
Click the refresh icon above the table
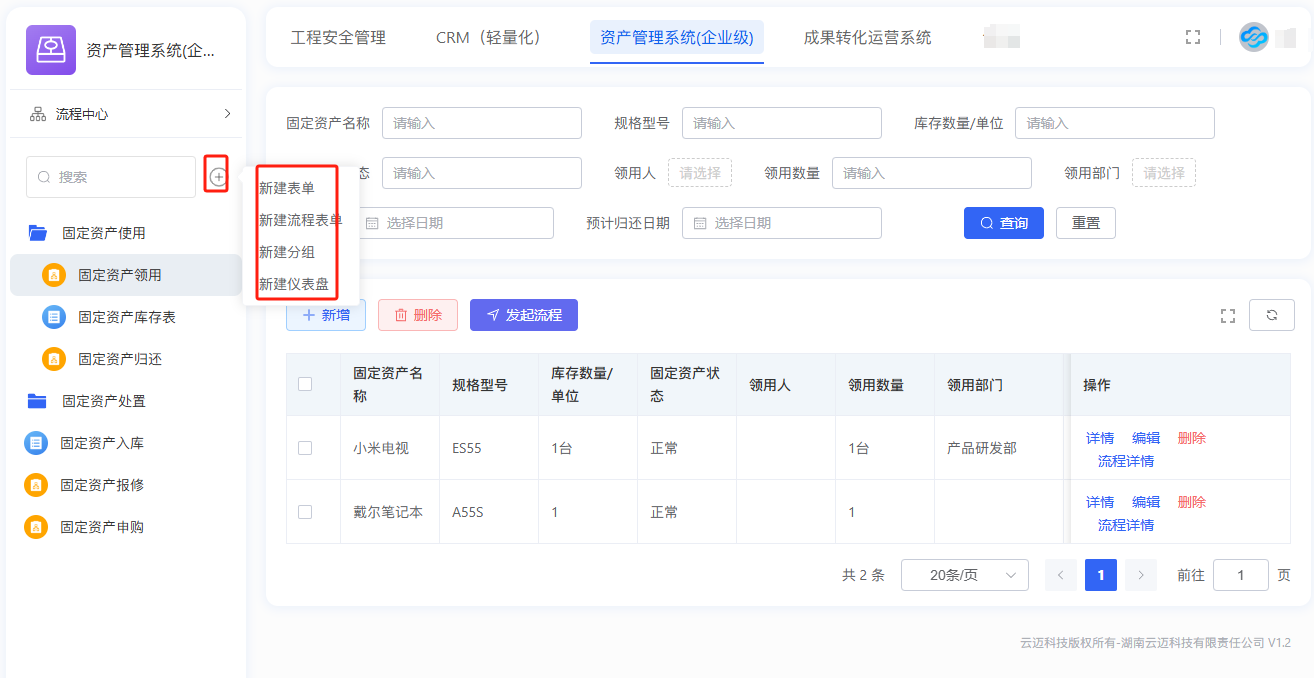click(1272, 315)
